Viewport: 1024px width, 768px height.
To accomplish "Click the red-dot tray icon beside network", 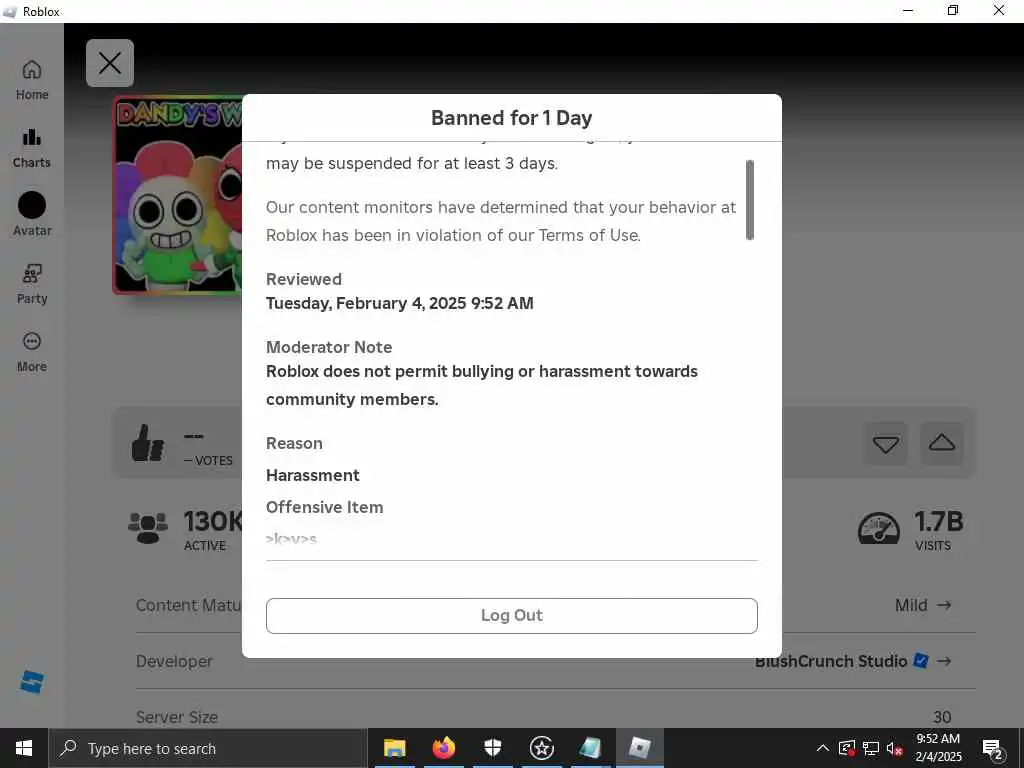I will click(846, 748).
